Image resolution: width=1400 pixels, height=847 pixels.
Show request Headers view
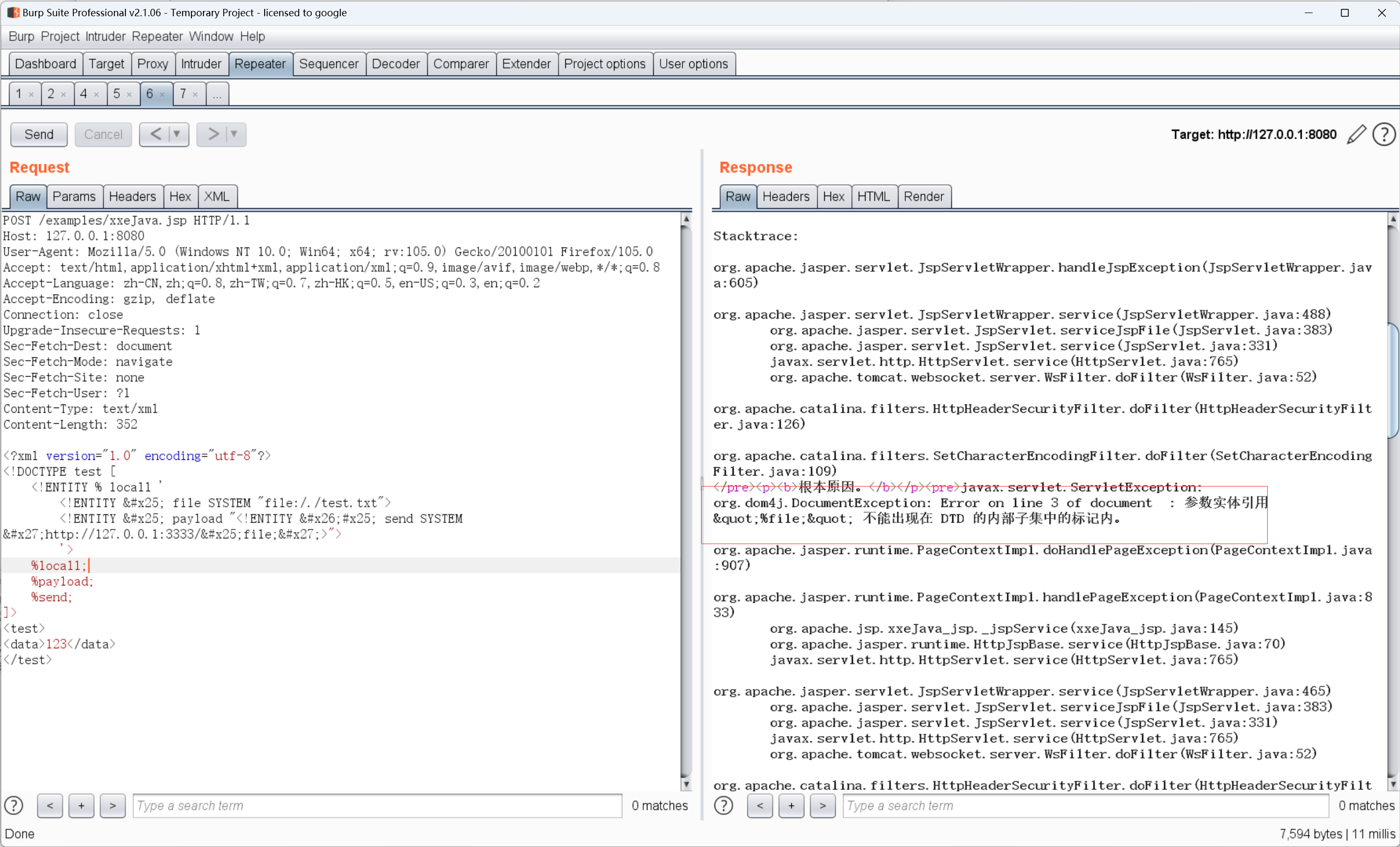pos(132,197)
